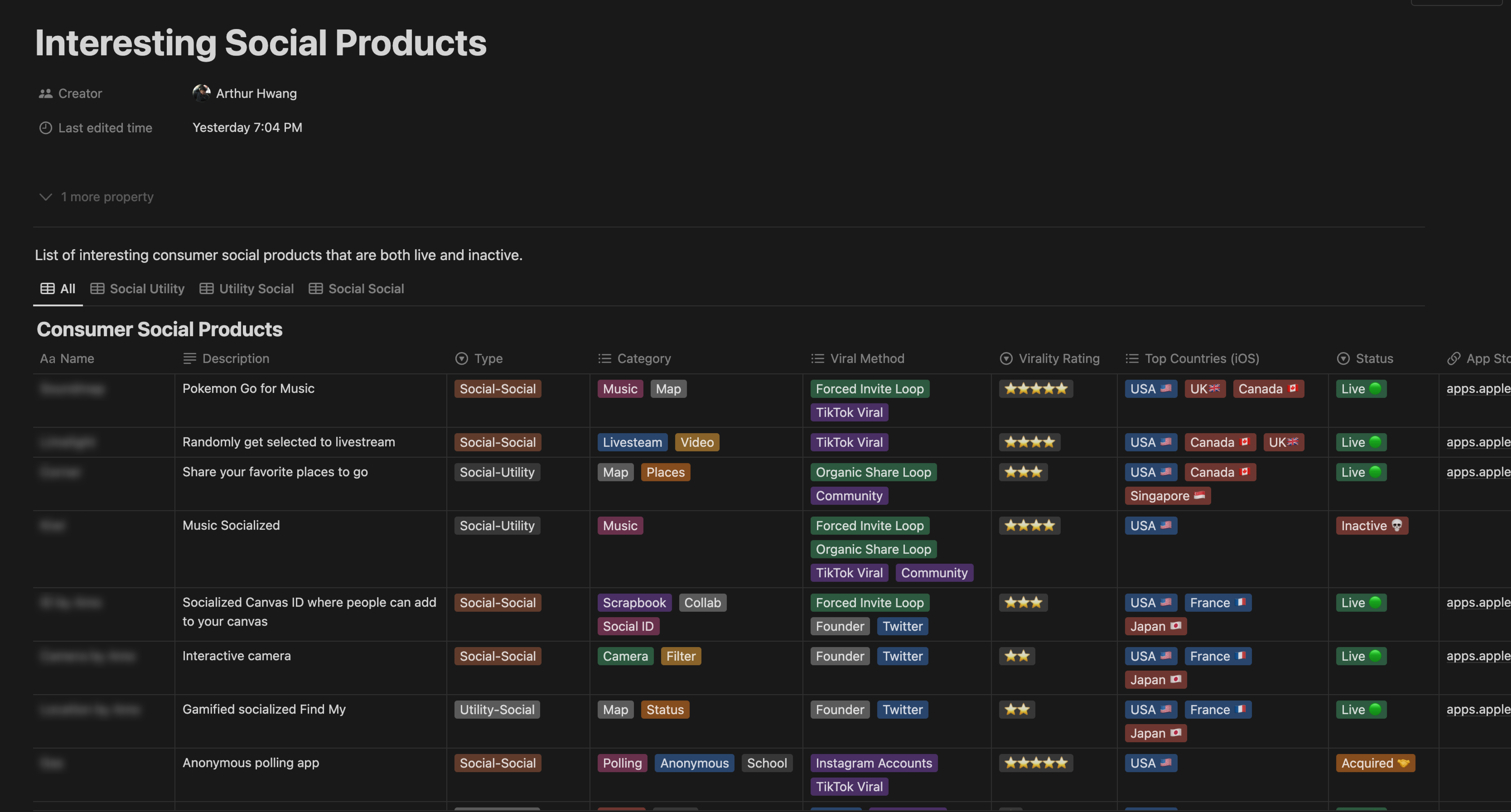
Task: Click the Singapore country tag
Action: pyautogui.click(x=1167, y=495)
